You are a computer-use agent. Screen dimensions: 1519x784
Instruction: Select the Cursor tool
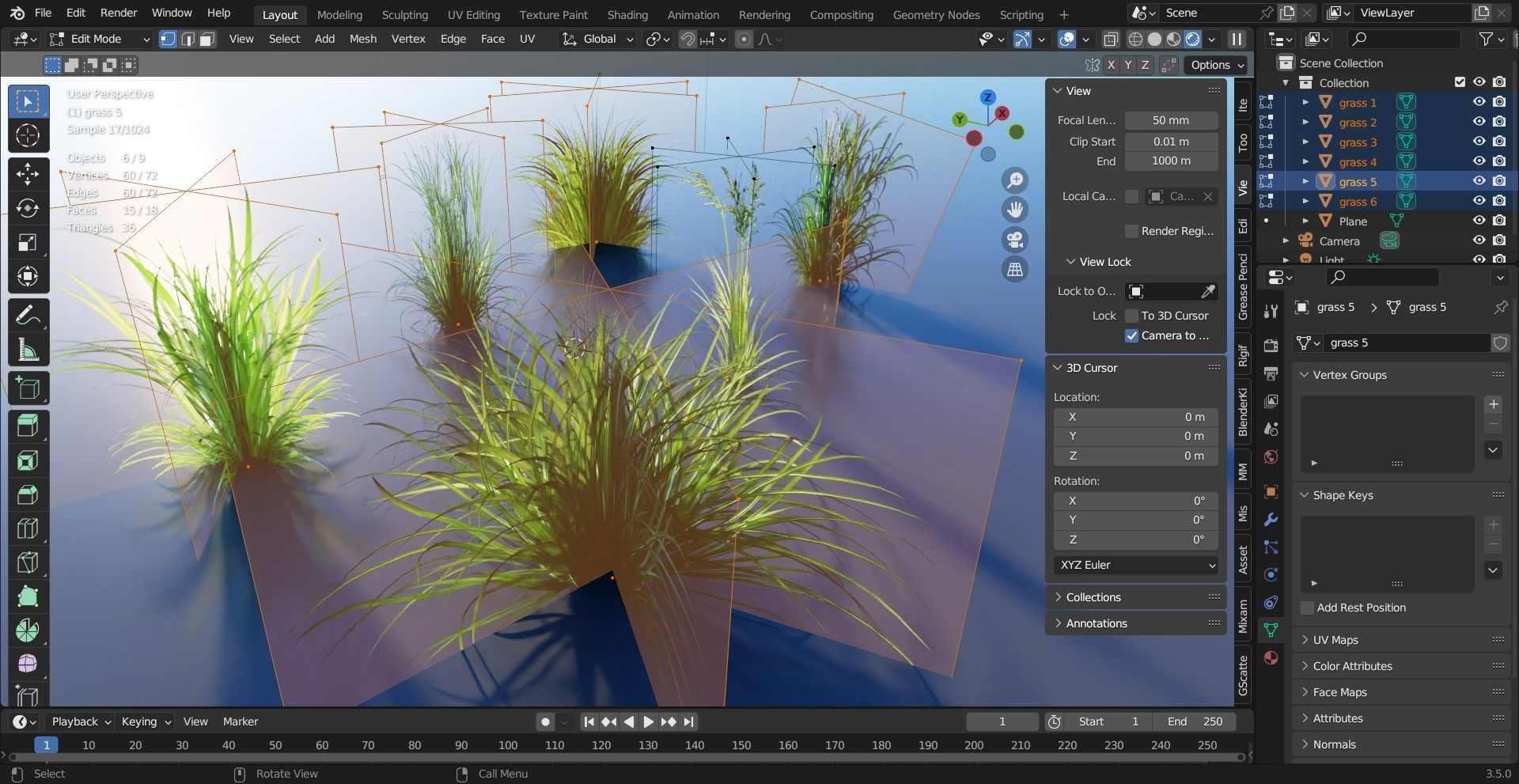click(28, 135)
